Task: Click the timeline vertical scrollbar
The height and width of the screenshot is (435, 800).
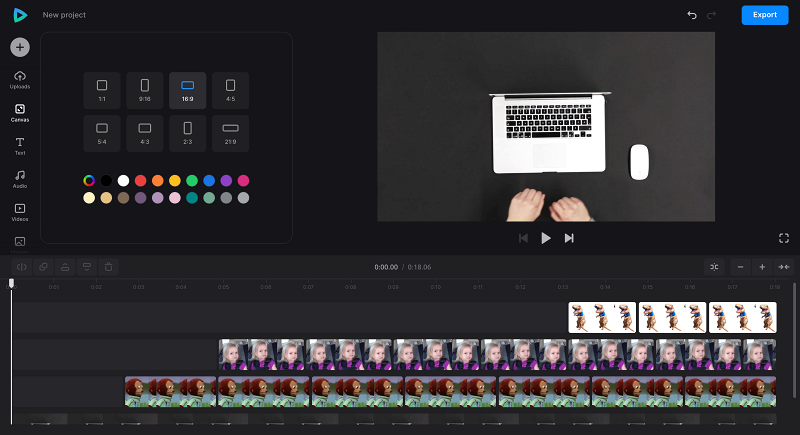Action: [x=794, y=340]
